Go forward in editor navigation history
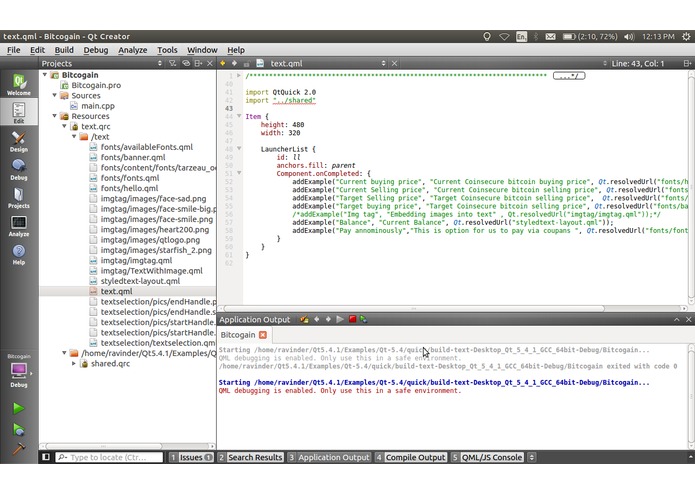The image size is (695, 494). 234,63
